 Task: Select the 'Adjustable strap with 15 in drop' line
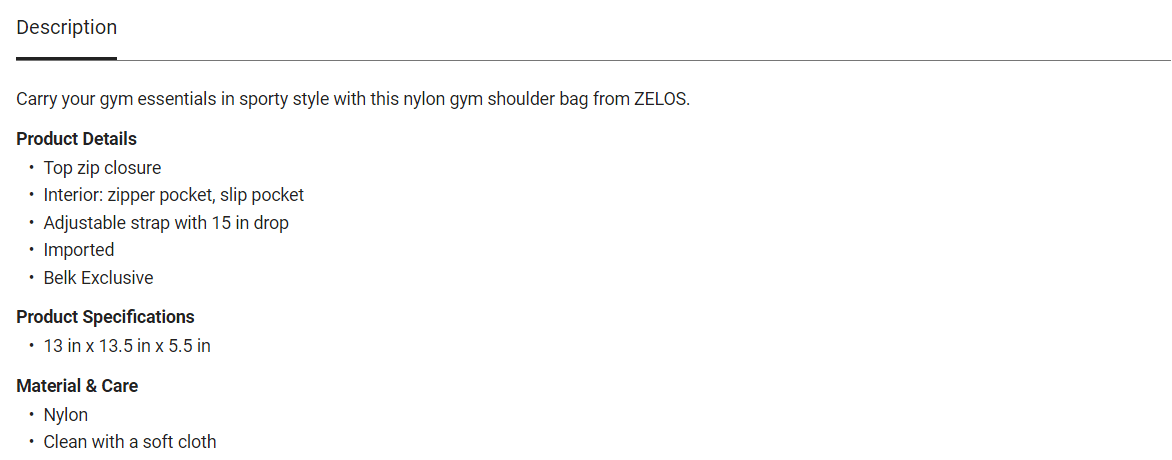point(166,223)
